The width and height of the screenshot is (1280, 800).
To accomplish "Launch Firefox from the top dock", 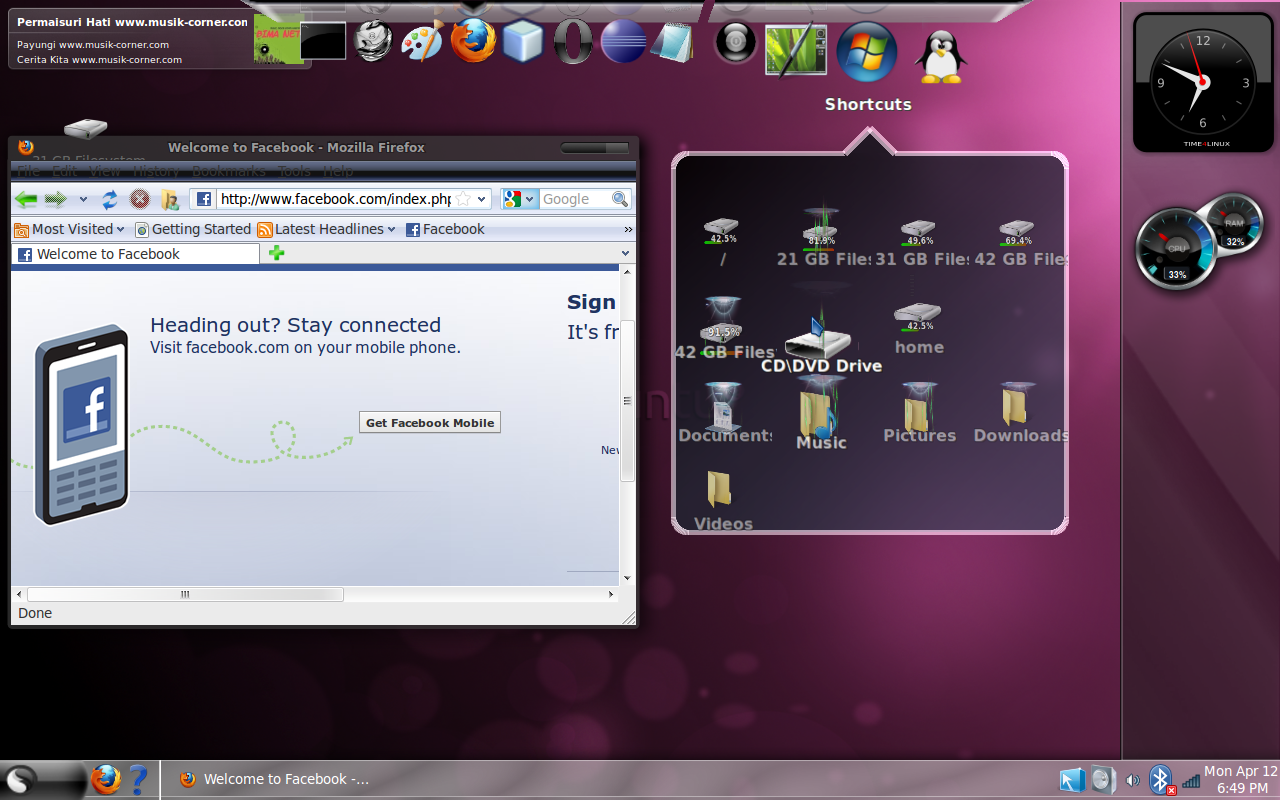I will click(x=473, y=41).
